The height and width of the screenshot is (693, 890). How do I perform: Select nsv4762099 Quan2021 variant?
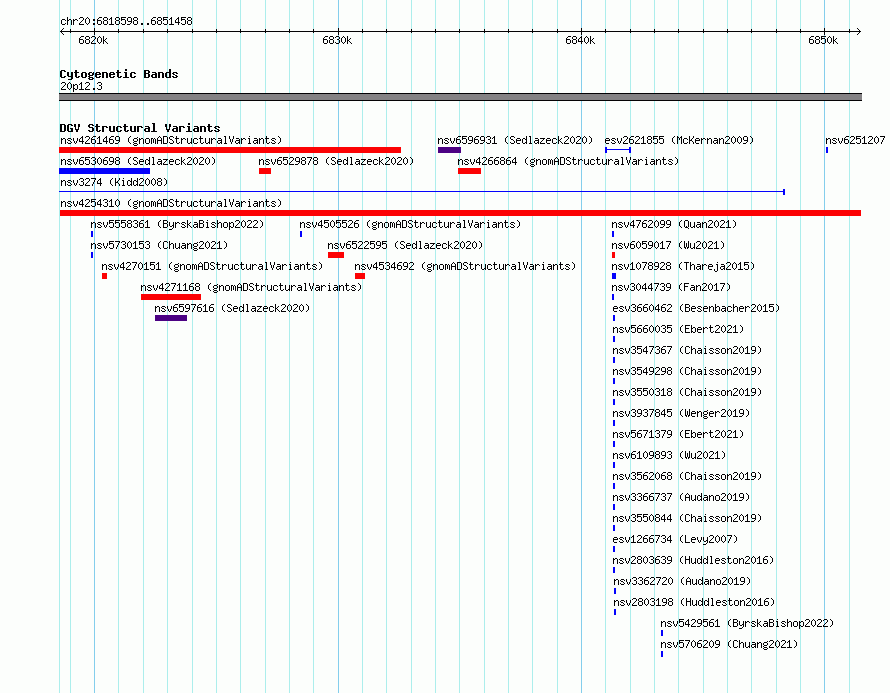point(674,224)
